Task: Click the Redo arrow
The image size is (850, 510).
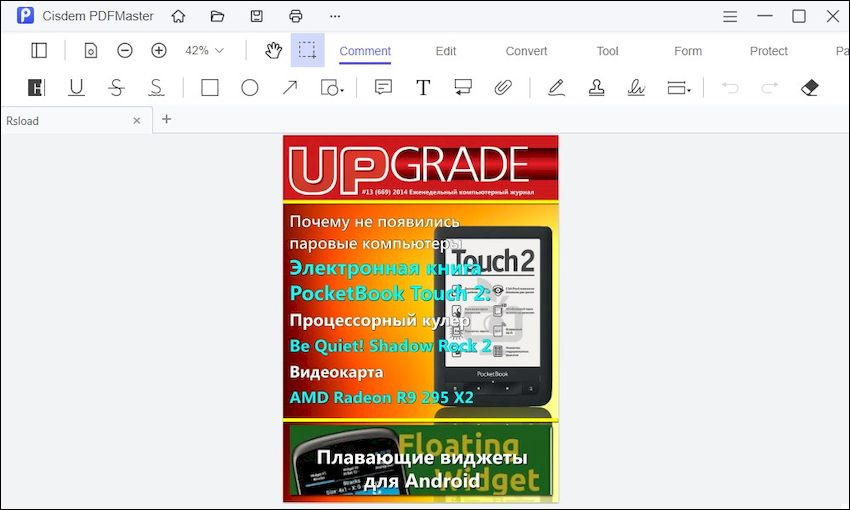Action: [x=770, y=87]
